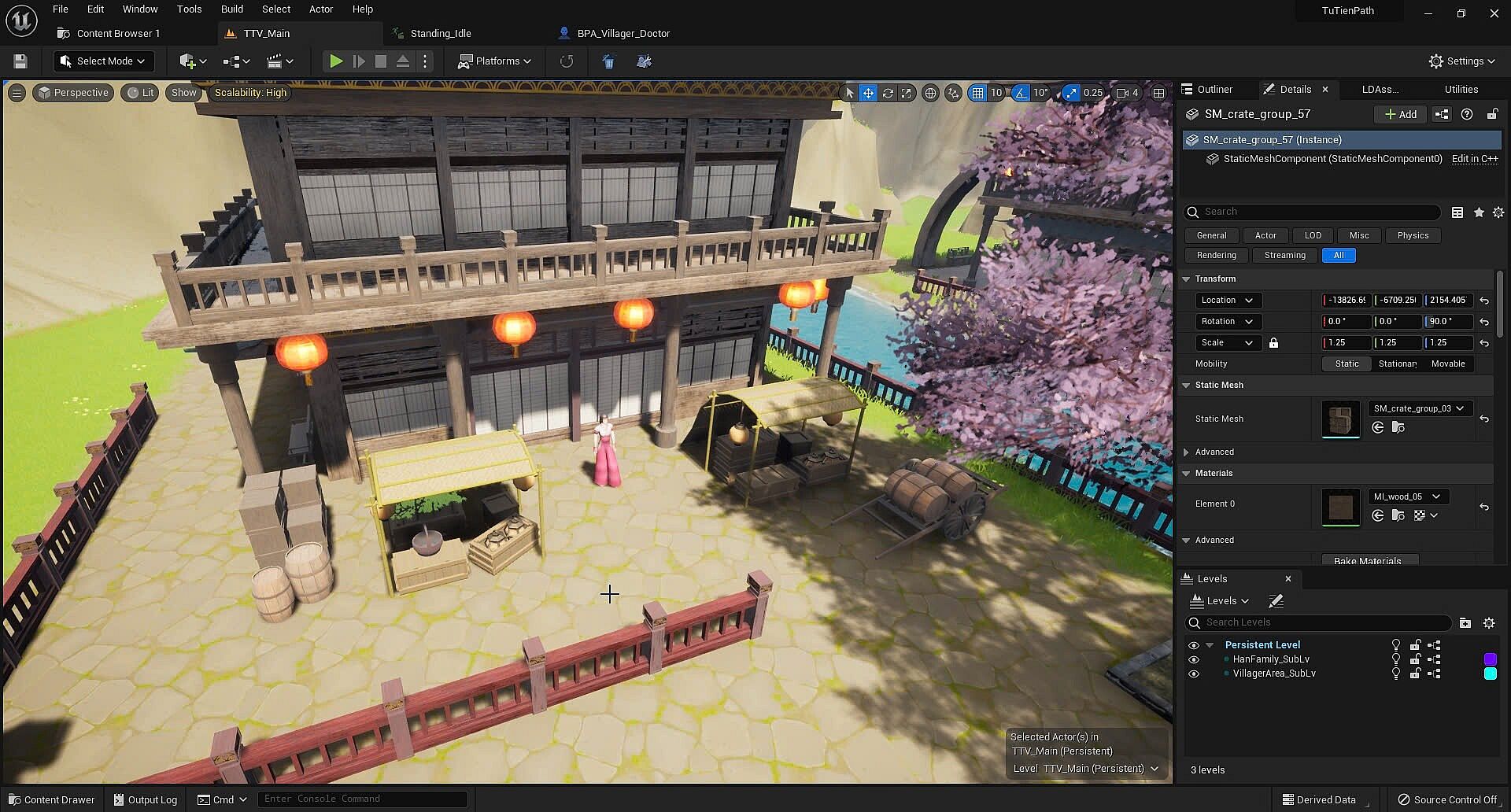Click the purple color swatch for HanFamily_SubLv
Viewport: 1511px width, 812px height.
click(1490, 659)
